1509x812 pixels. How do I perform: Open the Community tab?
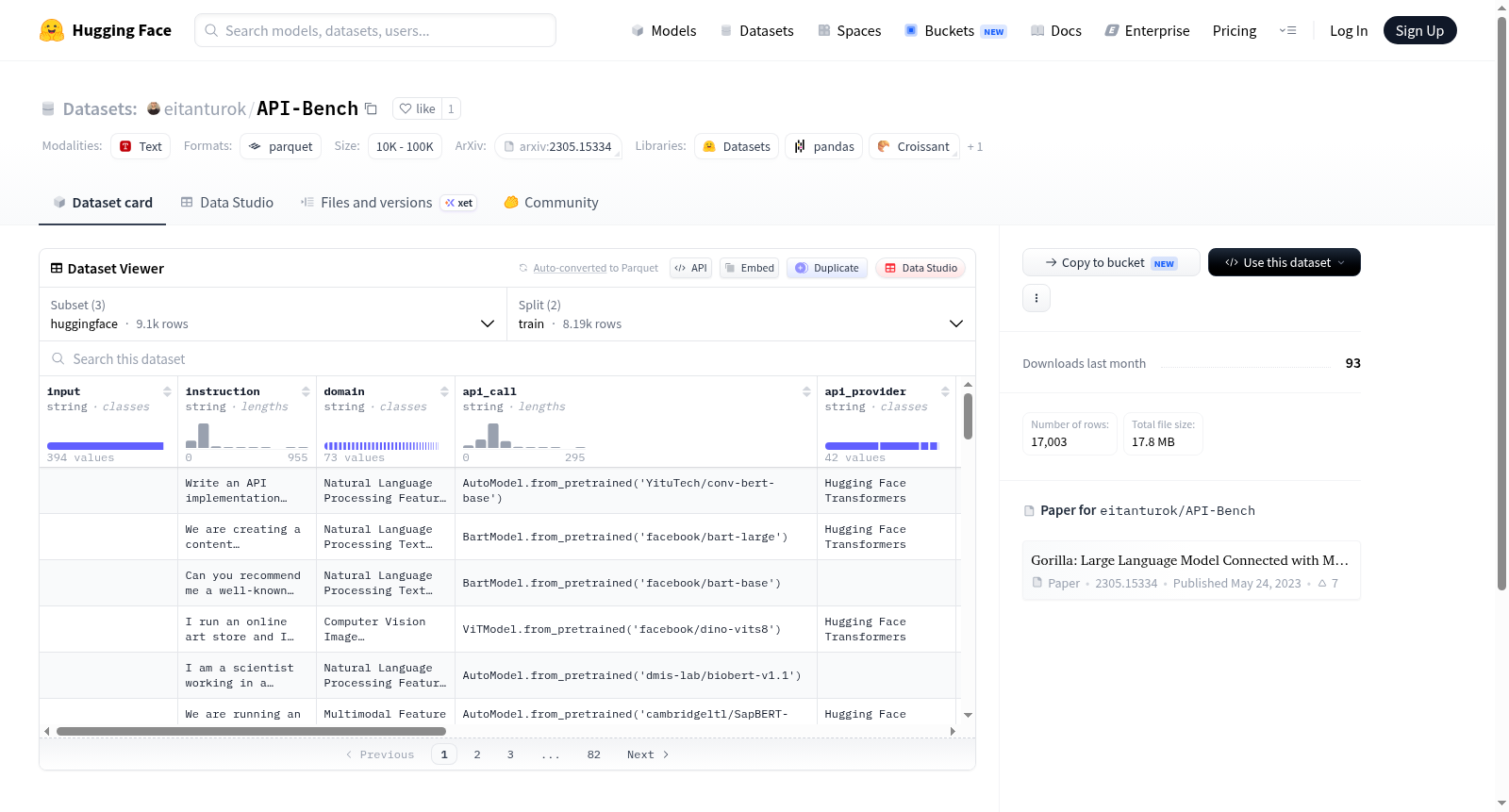click(552, 202)
